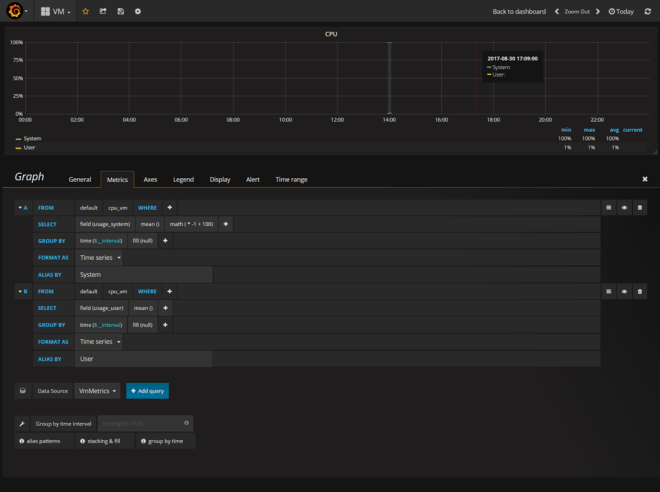The height and width of the screenshot is (492, 660).
Task: Open the Grafana logo main menu
Action: pos(14,11)
